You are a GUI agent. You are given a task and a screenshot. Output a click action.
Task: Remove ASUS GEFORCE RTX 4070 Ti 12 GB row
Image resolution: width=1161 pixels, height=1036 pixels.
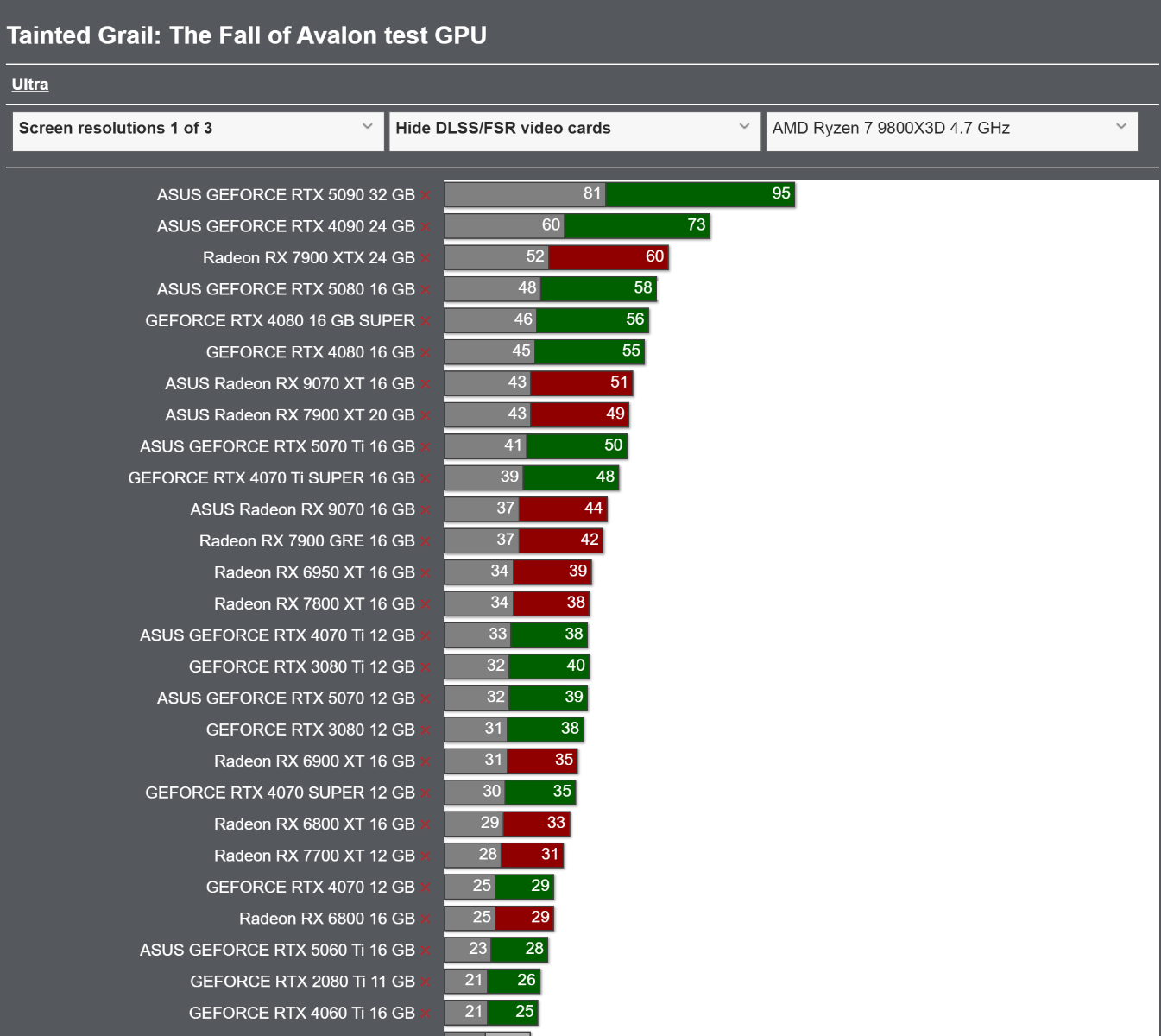coord(426,636)
